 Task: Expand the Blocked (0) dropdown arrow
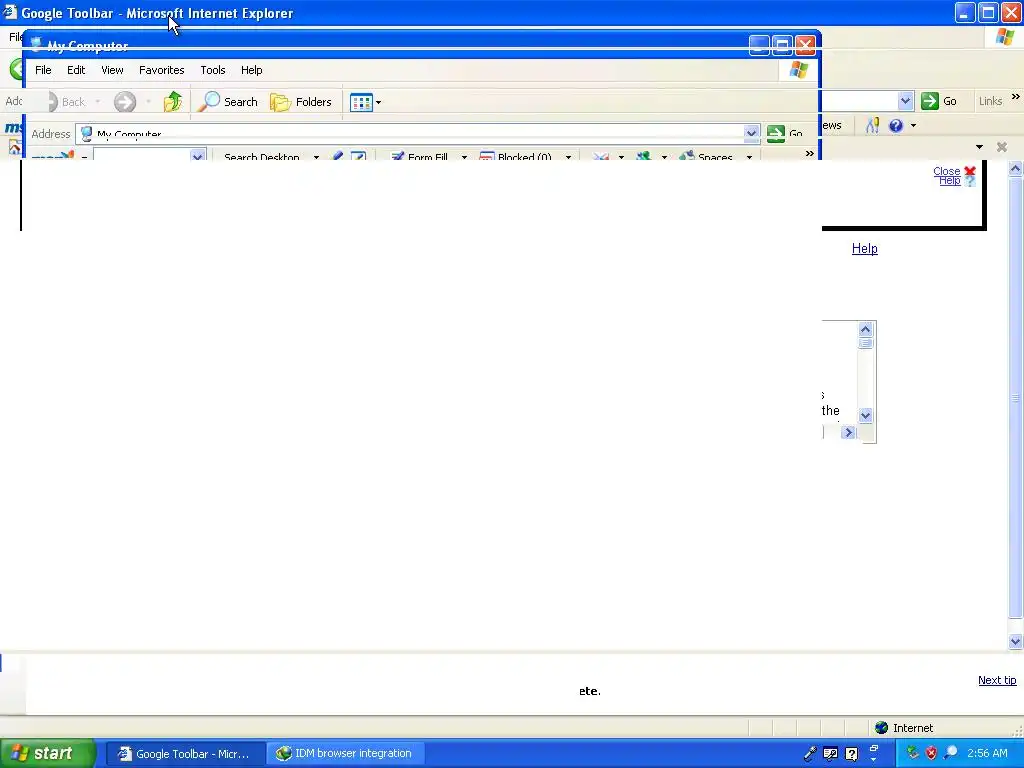(568, 157)
